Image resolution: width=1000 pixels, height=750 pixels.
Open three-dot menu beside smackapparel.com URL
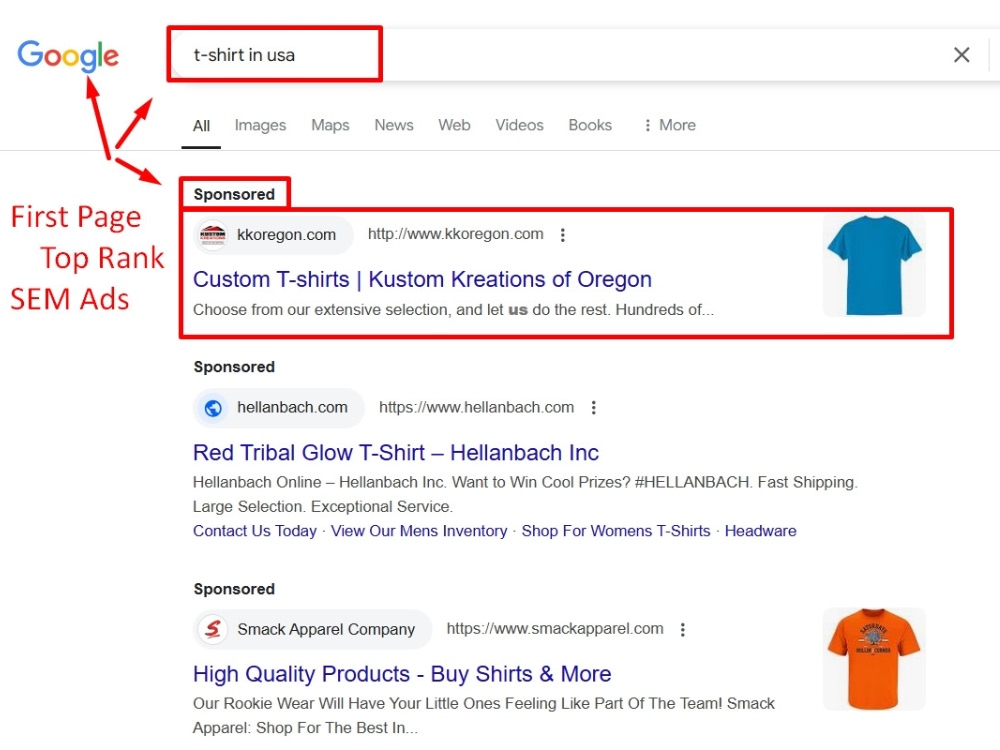pos(682,629)
